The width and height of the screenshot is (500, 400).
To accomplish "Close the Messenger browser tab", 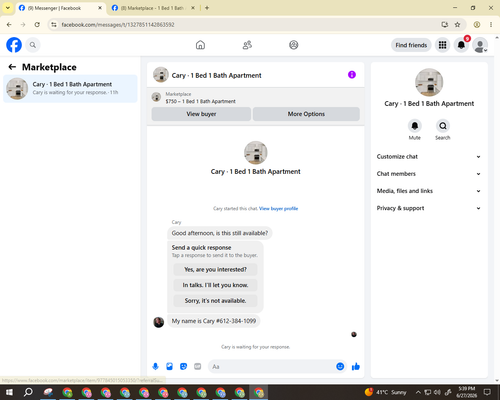I will point(100,8).
